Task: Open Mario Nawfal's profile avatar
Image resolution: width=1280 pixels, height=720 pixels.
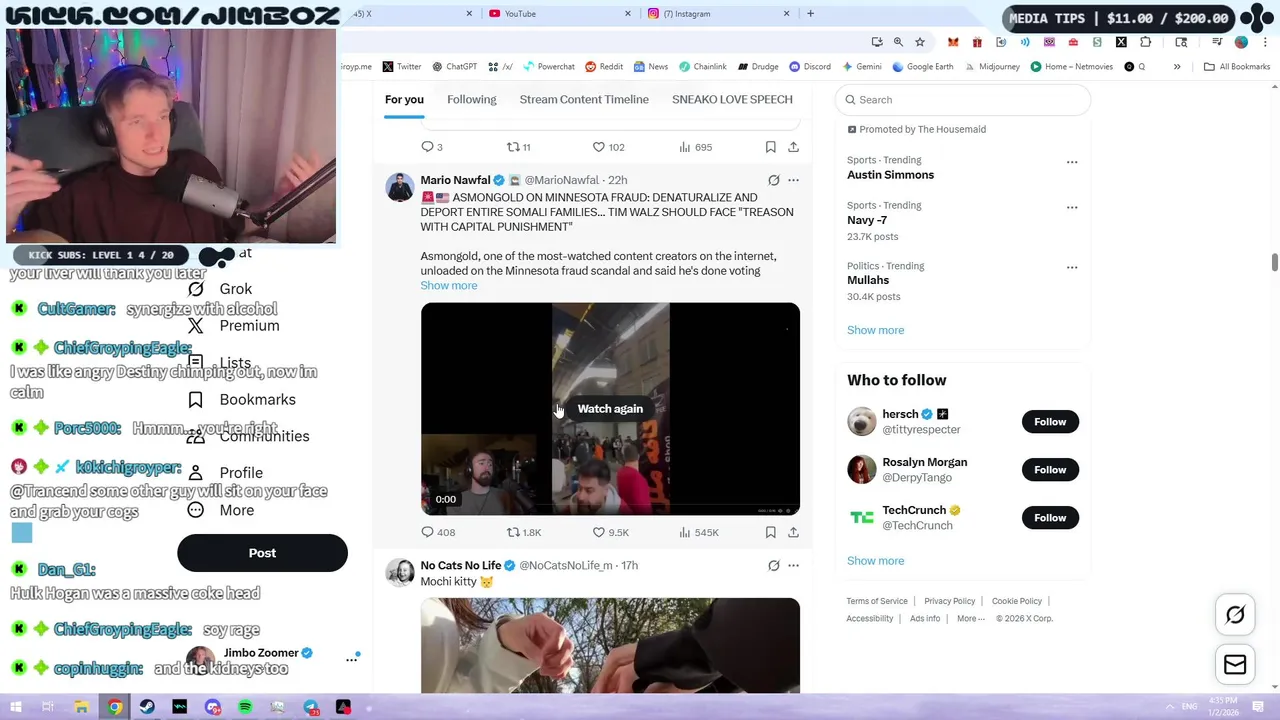Action: [400, 187]
